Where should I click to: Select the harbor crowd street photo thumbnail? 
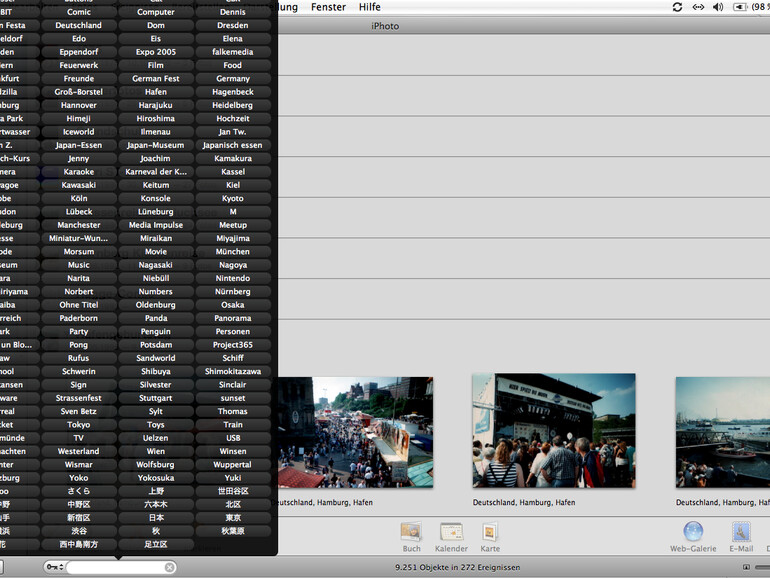pos(352,432)
